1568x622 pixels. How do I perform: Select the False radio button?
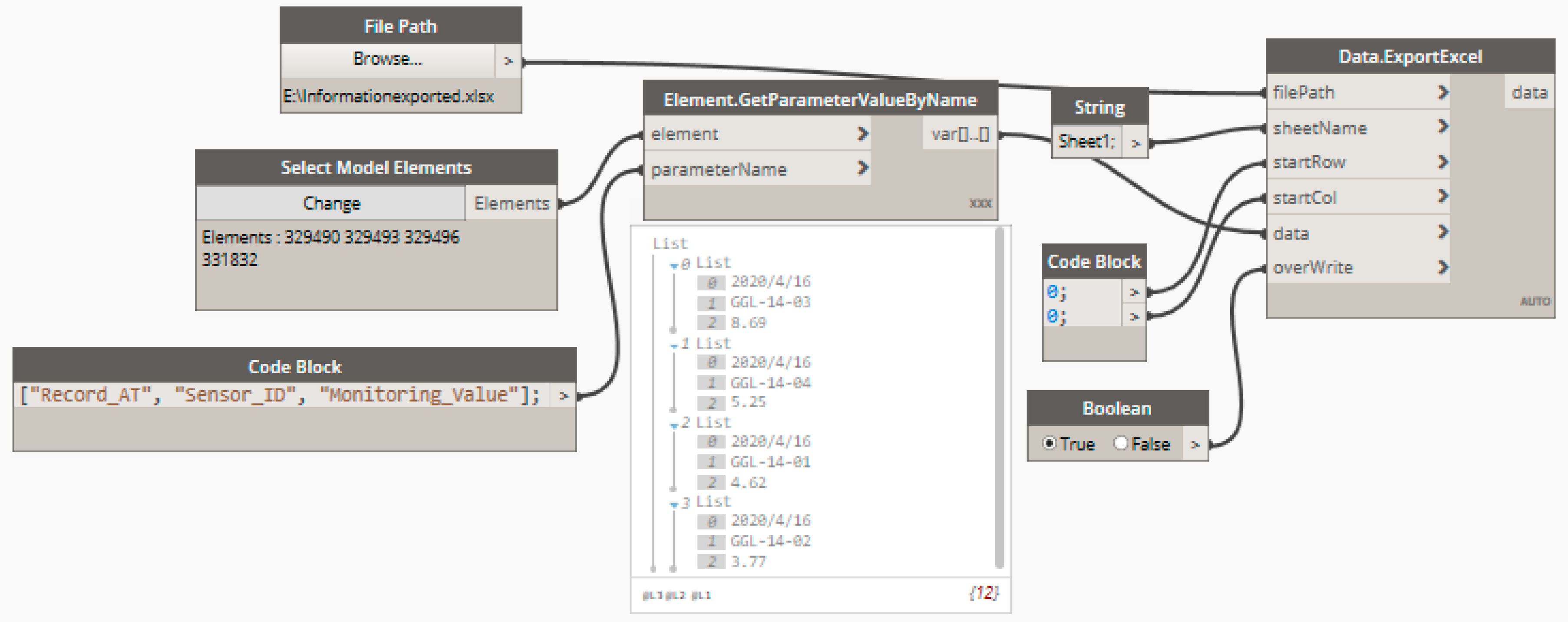point(1121,443)
